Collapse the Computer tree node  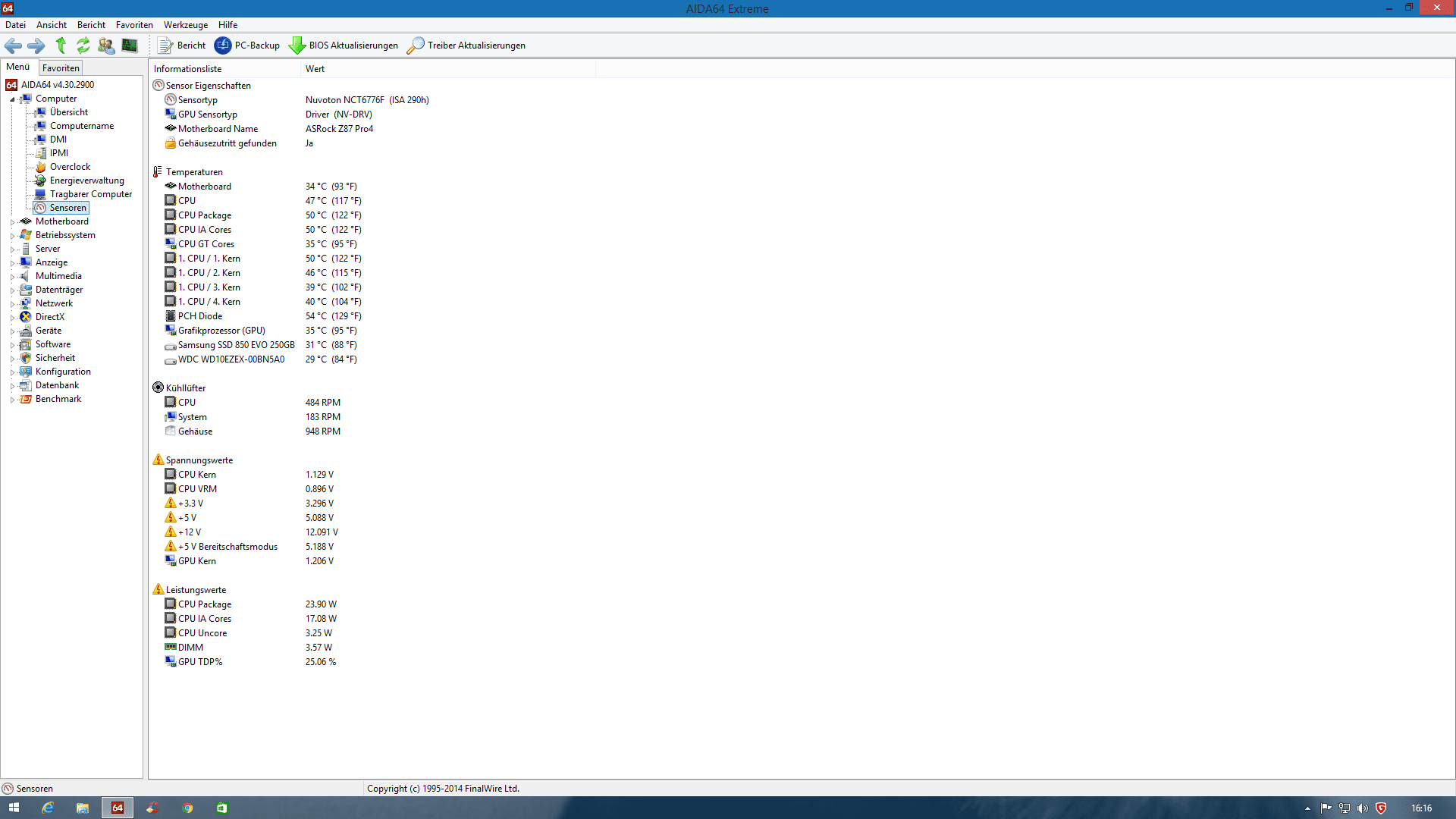click(12, 99)
